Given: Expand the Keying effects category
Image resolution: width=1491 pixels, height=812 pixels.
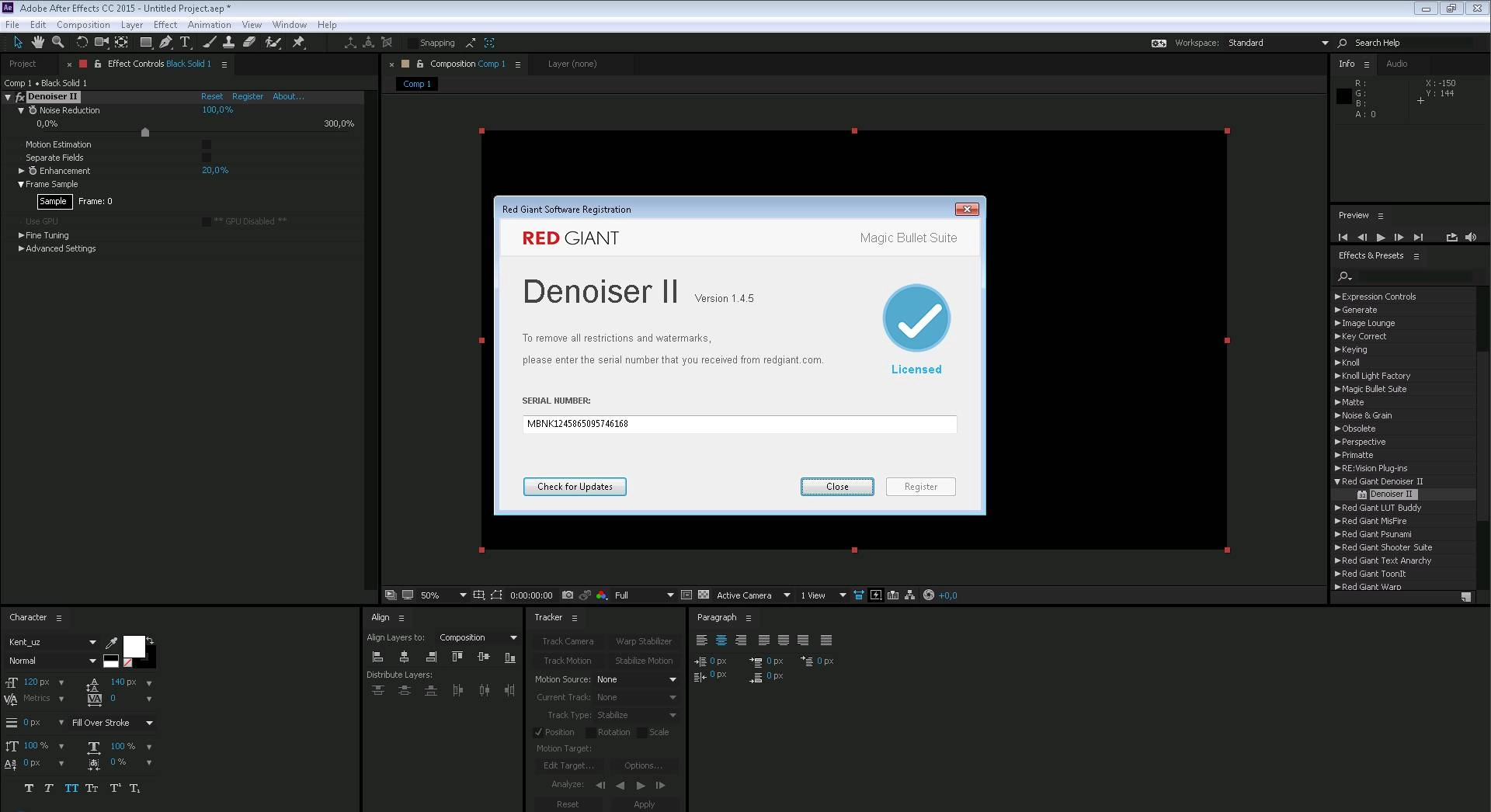Looking at the screenshot, I should click(1338, 349).
